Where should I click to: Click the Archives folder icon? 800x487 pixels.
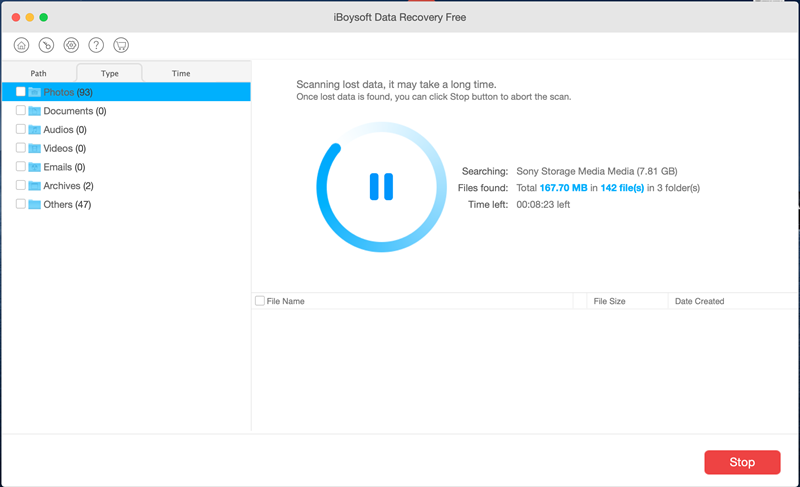[34, 186]
